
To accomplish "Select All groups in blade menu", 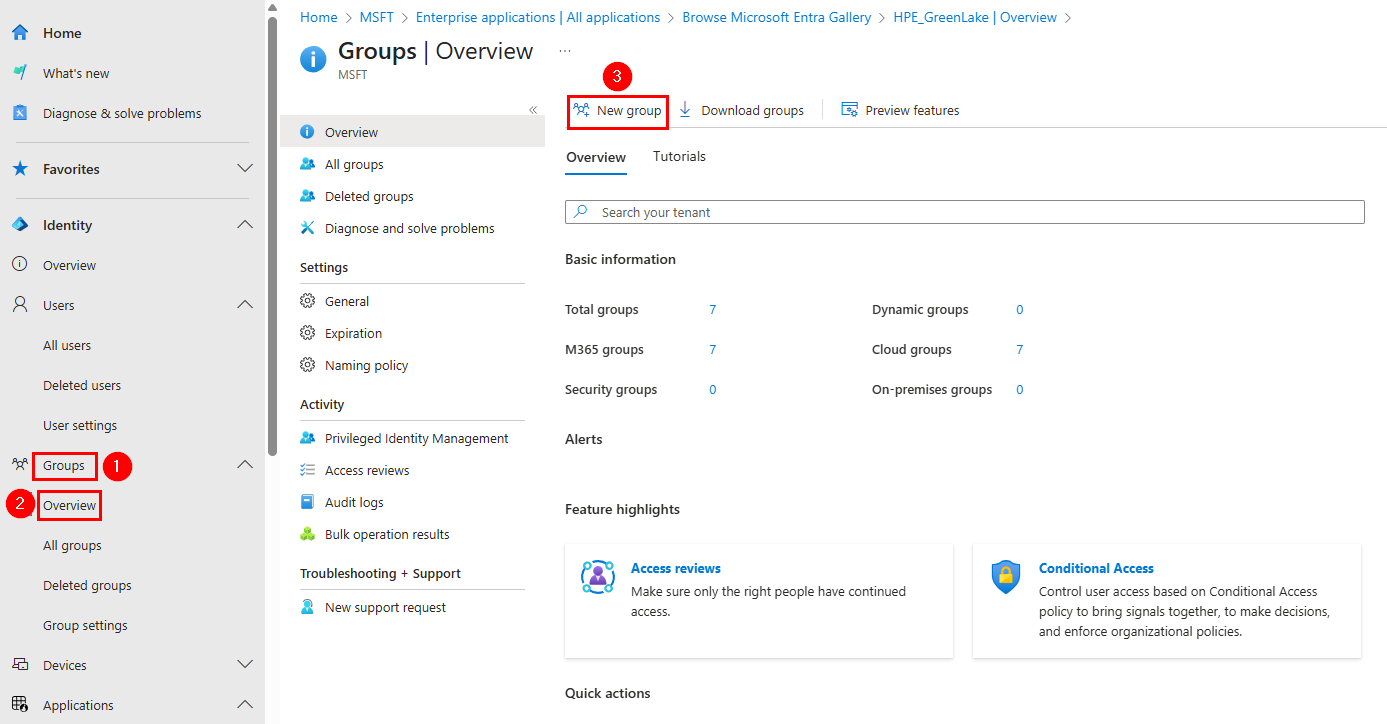I will coord(354,164).
